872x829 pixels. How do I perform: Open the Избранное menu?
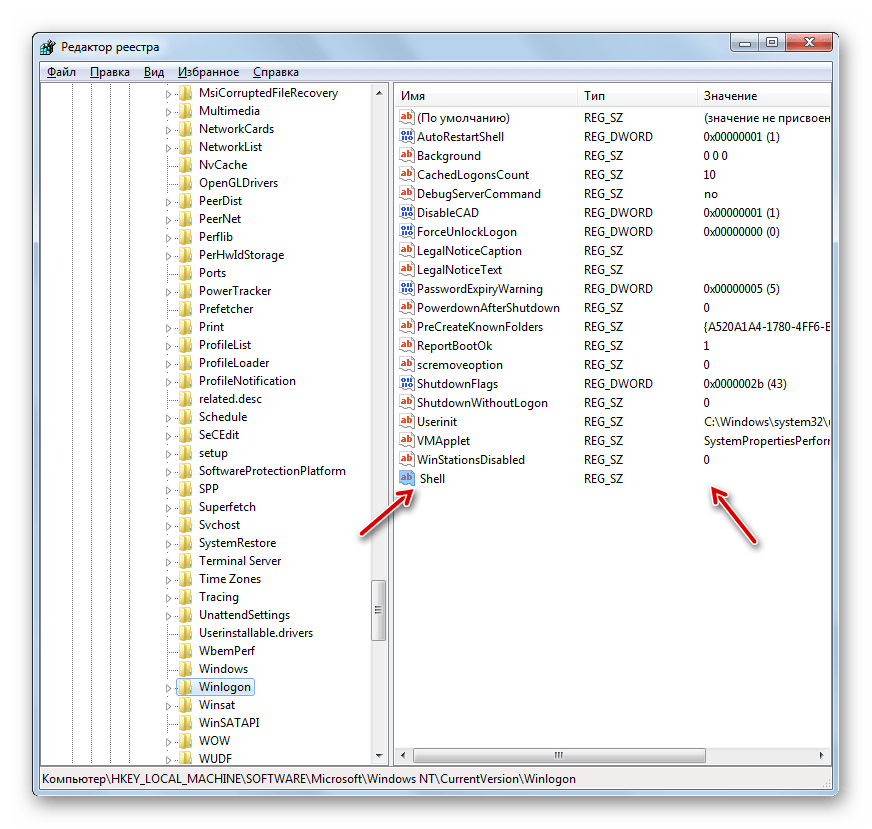point(209,72)
